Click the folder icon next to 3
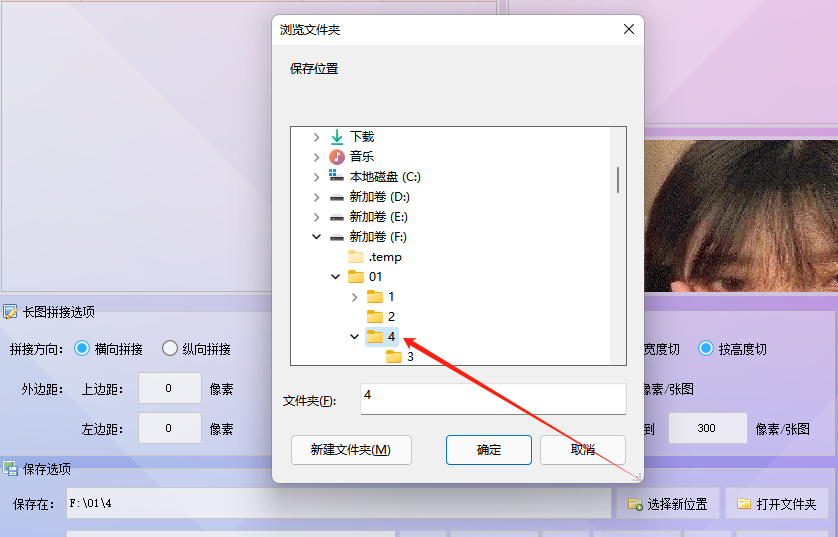 (394, 356)
